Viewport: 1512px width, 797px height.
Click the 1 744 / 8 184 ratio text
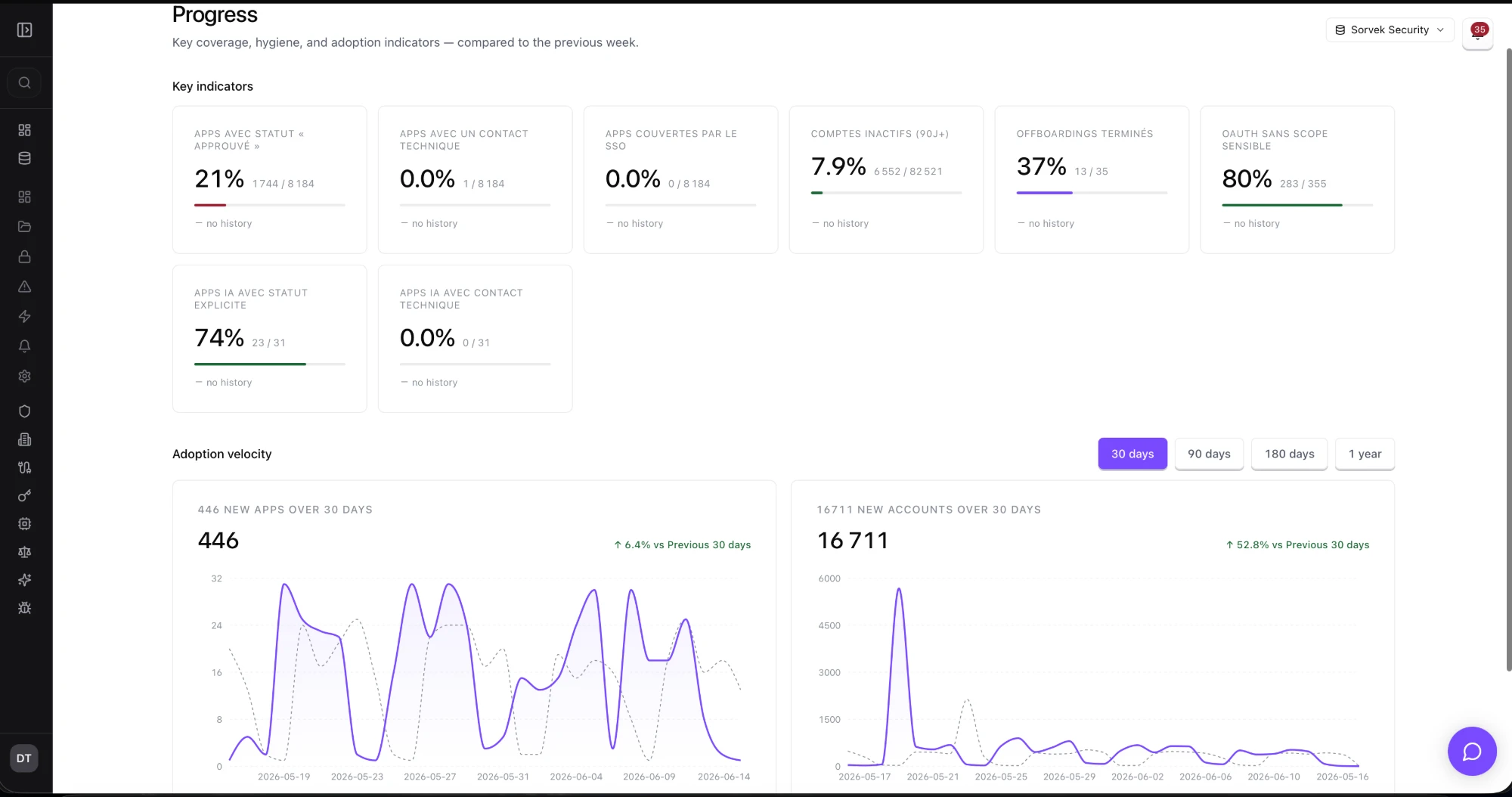pos(283,184)
